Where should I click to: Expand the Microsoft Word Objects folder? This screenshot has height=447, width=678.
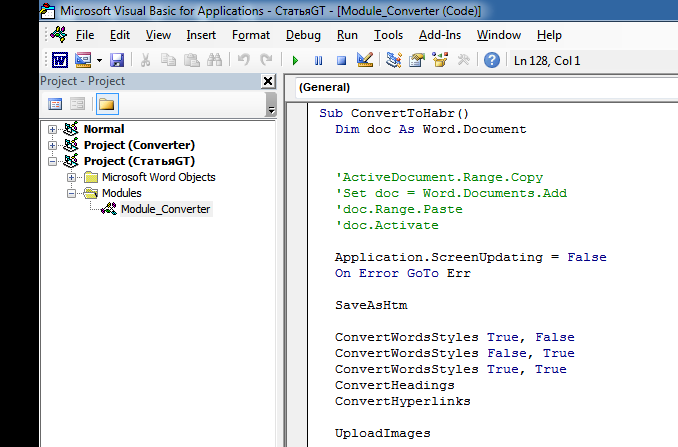pos(72,177)
